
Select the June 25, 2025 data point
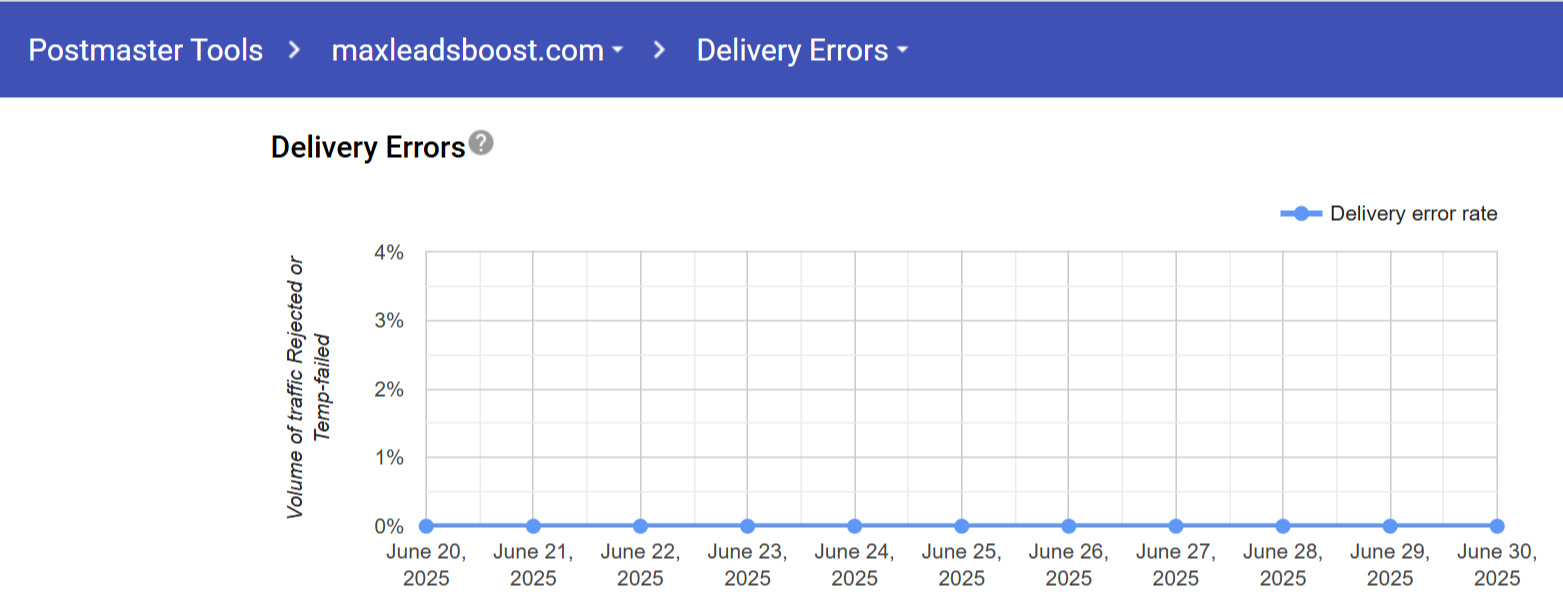pos(961,526)
